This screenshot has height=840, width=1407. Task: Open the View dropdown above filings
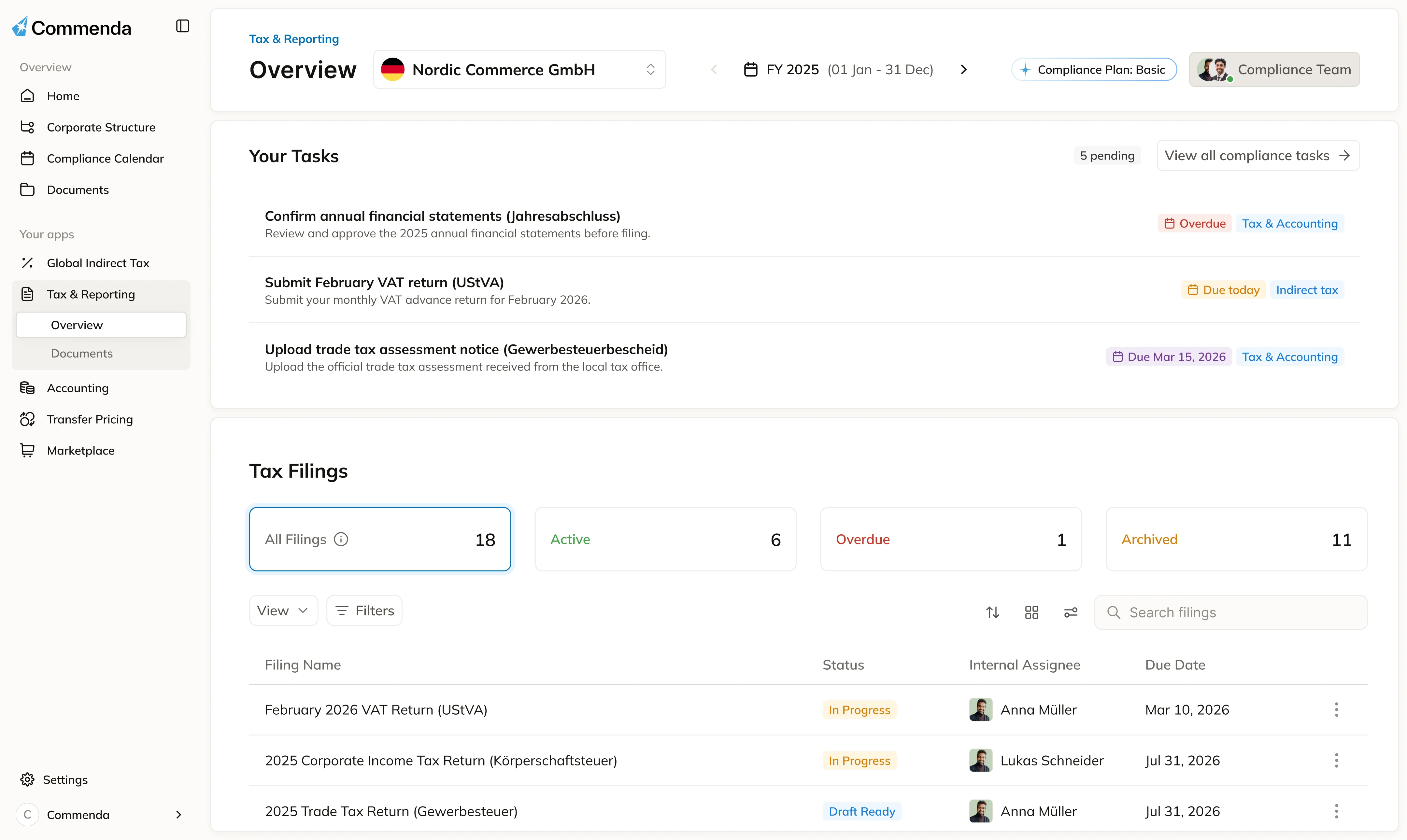[x=283, y=609]
